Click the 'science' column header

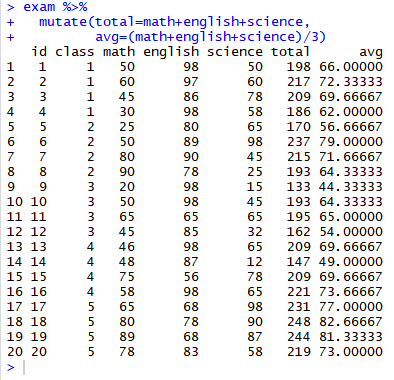[x=235, y=52]
